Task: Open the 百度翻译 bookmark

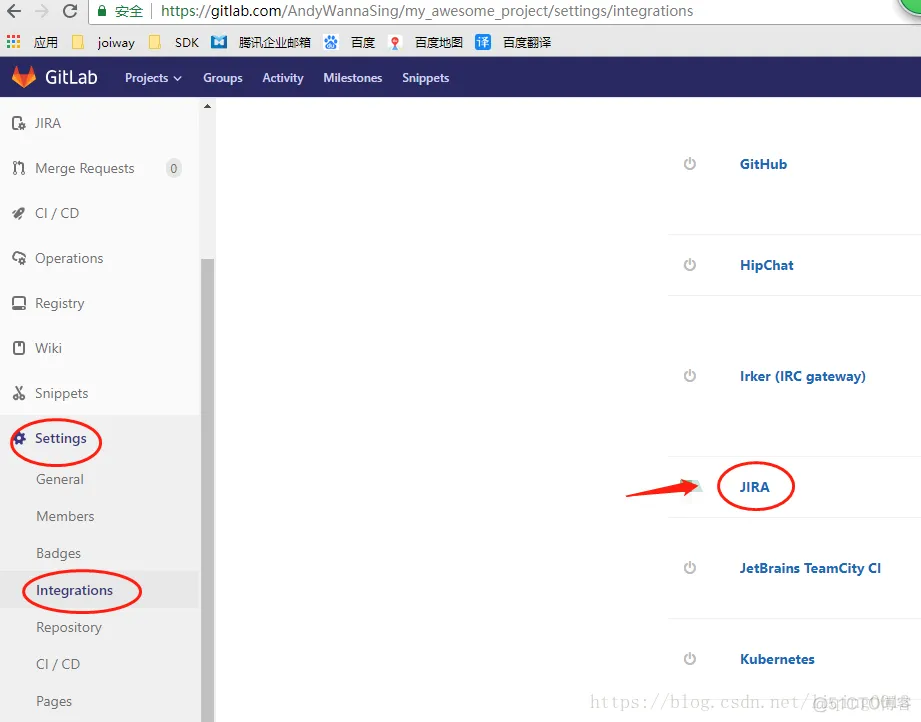Action: 527,42
